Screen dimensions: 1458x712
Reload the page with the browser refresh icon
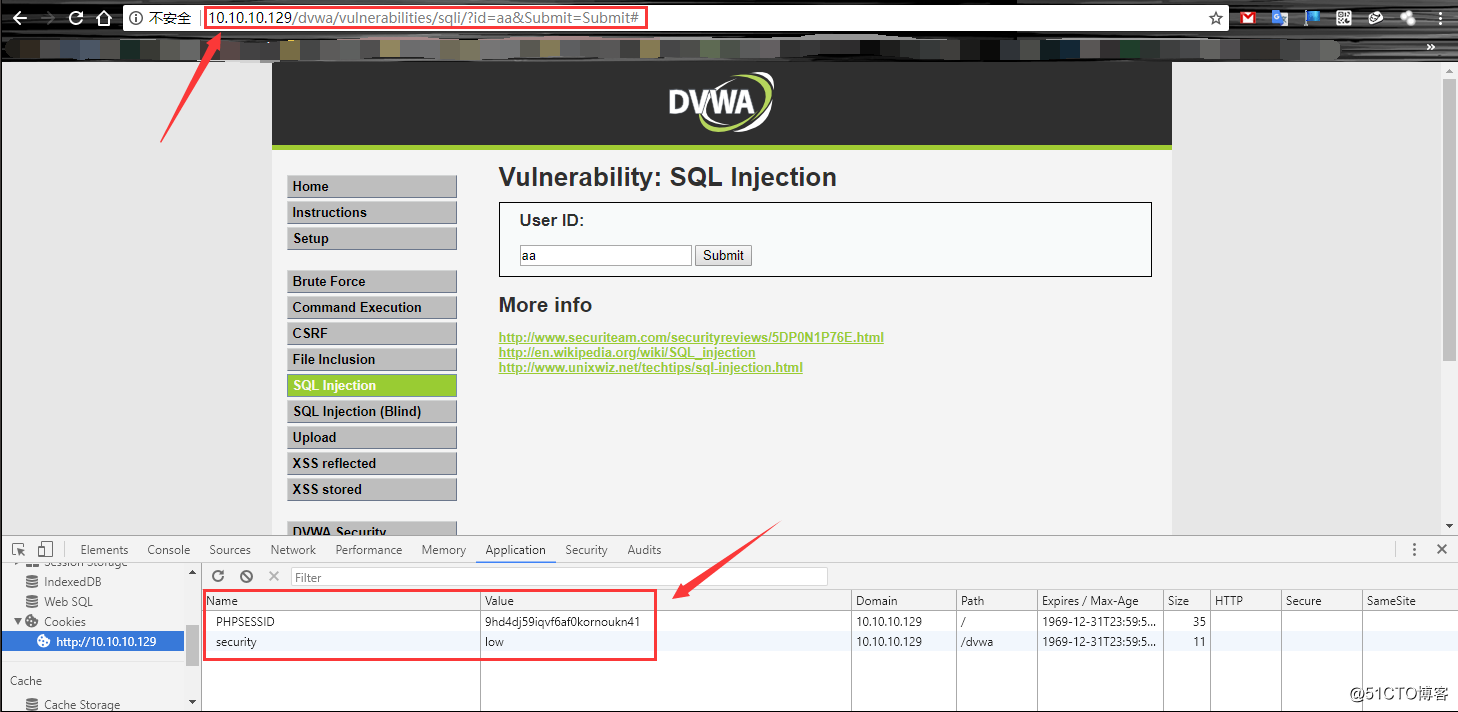coord(76,18)
